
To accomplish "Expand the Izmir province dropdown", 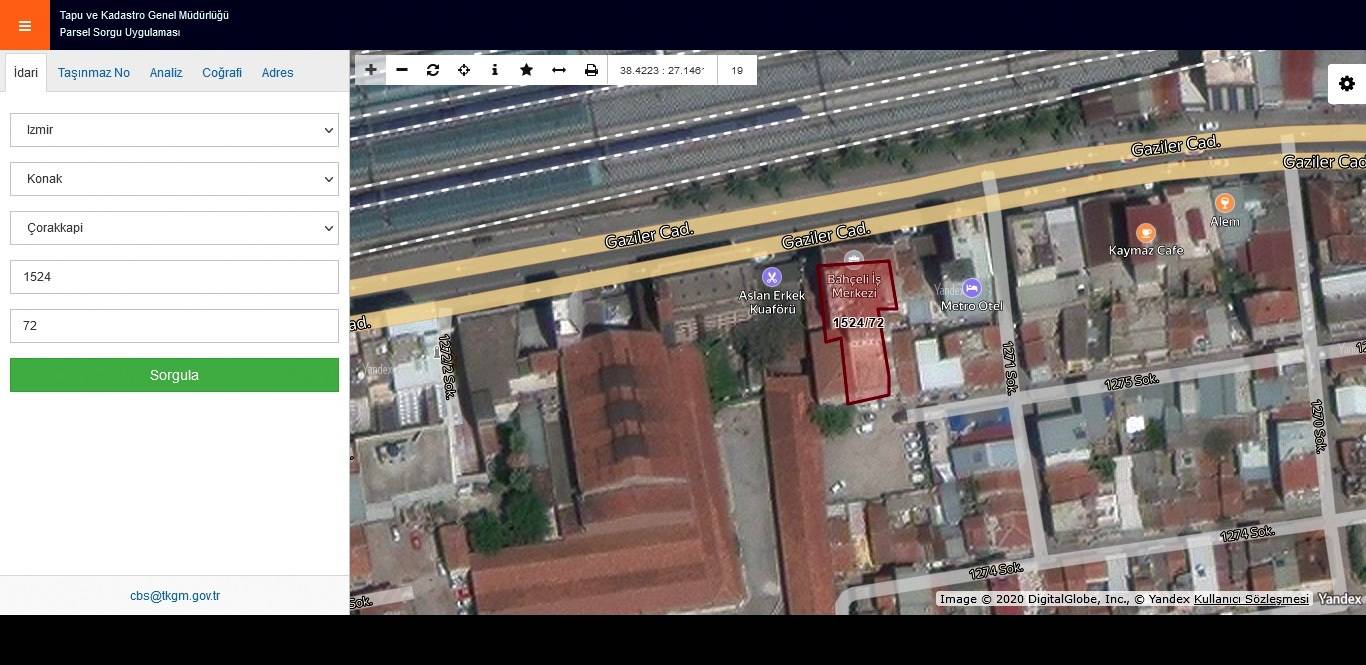I will 174,130.
